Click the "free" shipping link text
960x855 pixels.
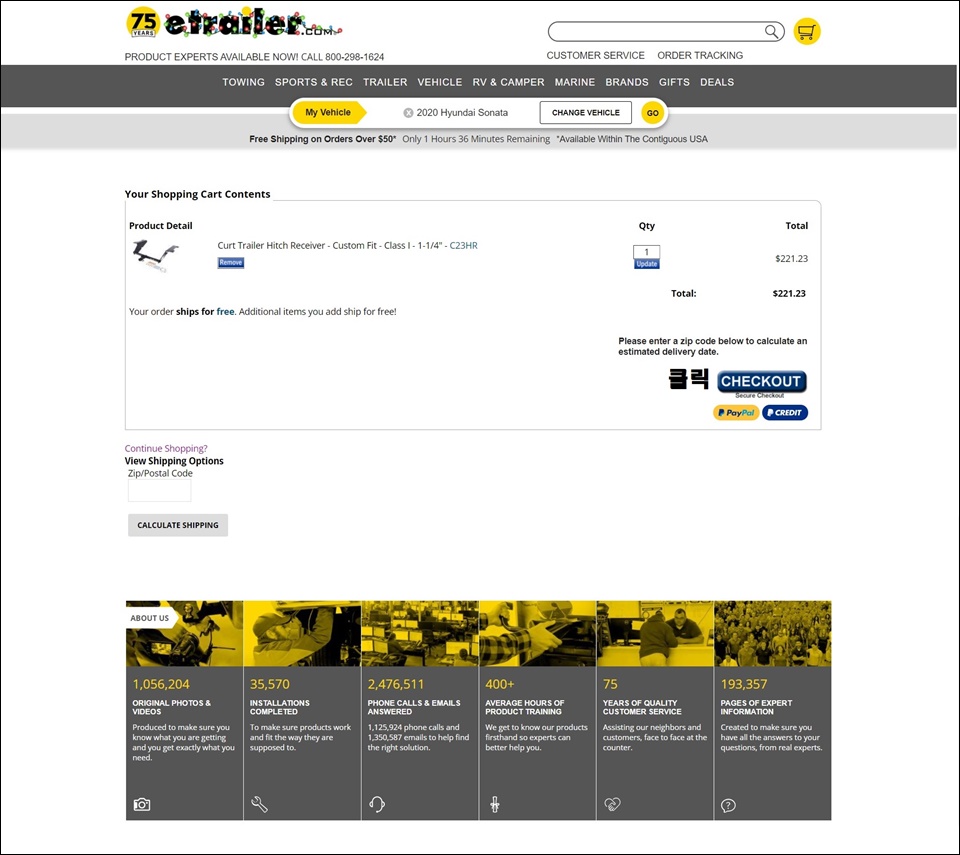point(225,312)
